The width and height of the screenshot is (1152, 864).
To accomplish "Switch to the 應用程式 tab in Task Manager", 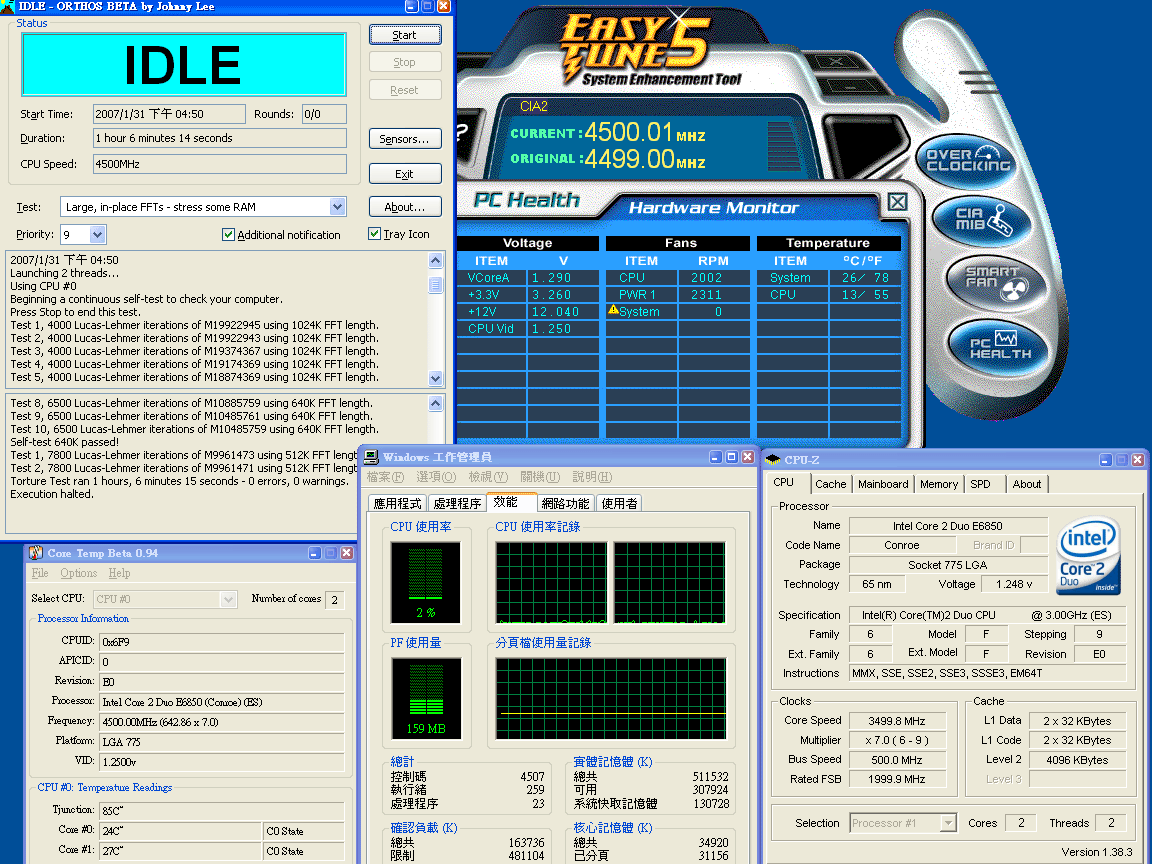I will pyautogui.click(x=397, y=503).
